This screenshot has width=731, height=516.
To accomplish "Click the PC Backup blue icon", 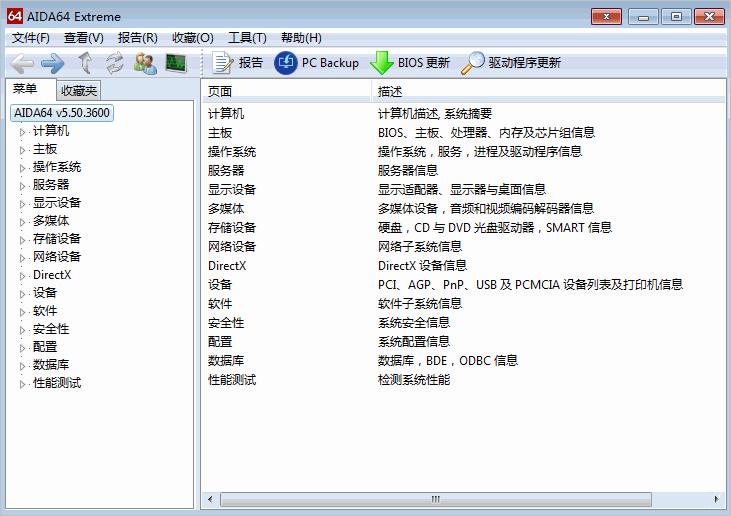I will pyautogui.click(x=286, y=63).
